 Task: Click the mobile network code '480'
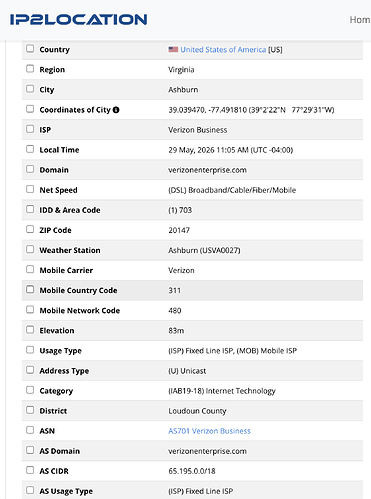click(175, 311)
